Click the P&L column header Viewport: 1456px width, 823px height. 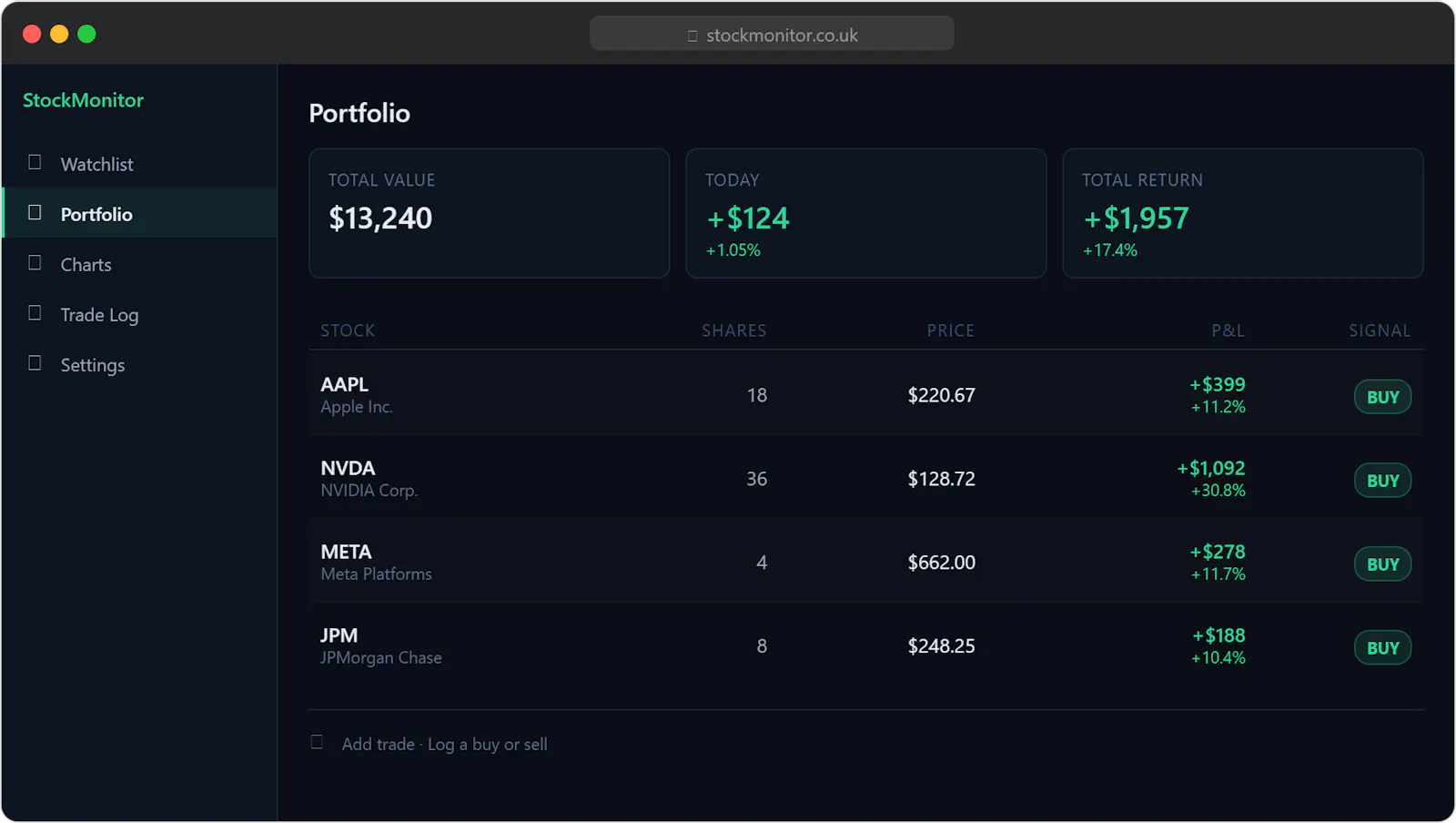1228,330
